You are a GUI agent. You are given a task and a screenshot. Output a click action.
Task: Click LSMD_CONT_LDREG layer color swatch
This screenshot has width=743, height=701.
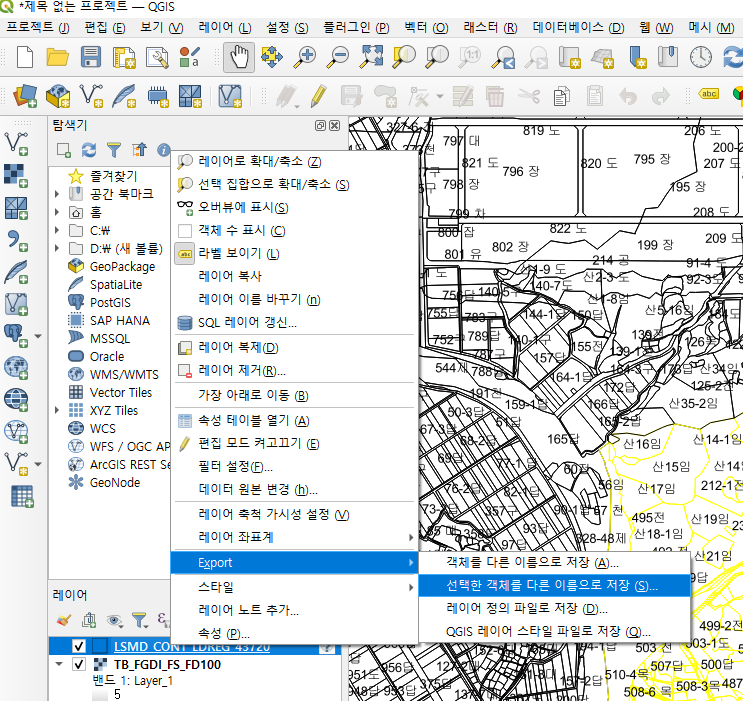100,646
